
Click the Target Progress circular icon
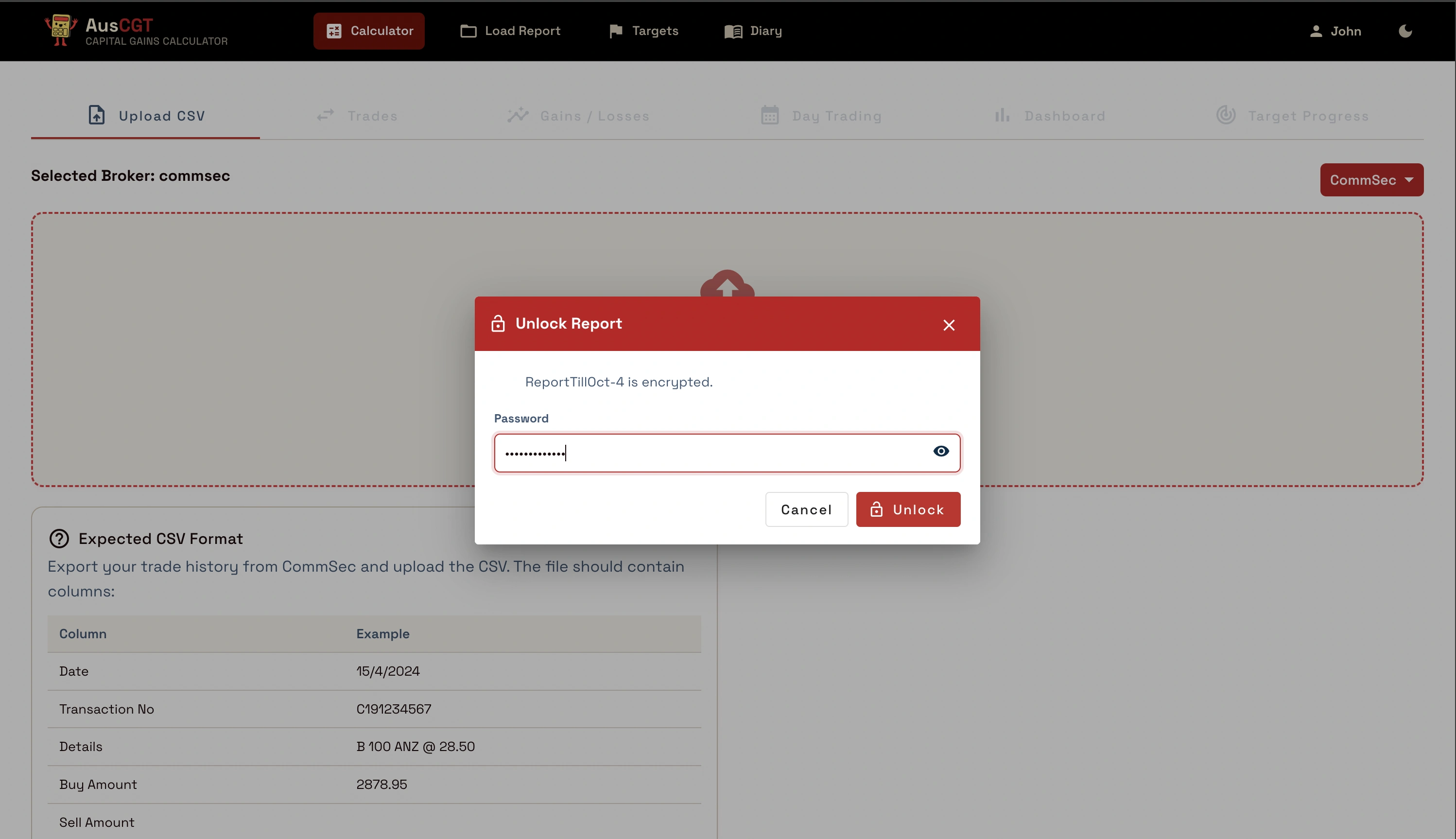[1226, 115]
